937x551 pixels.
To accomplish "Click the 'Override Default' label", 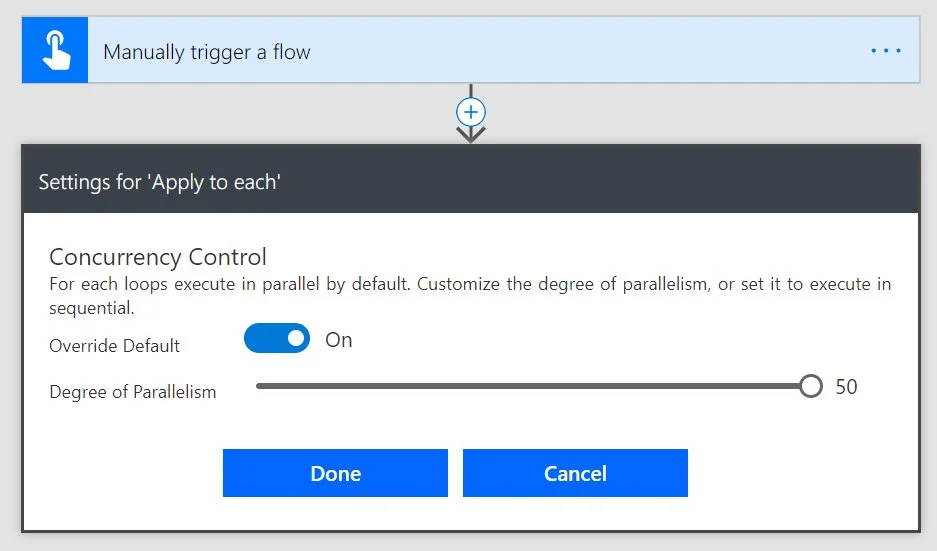I will click(x=115, y=346).
